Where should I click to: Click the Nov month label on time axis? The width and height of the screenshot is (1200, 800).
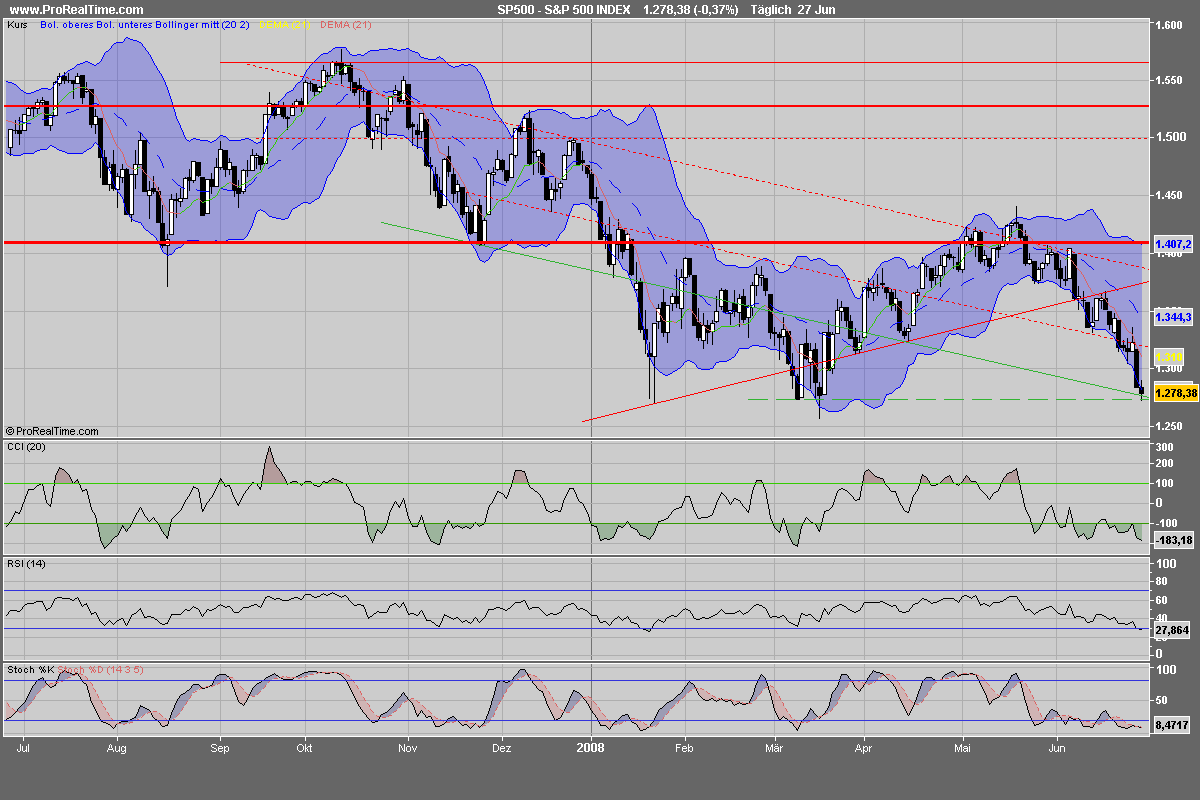(408, 746)
